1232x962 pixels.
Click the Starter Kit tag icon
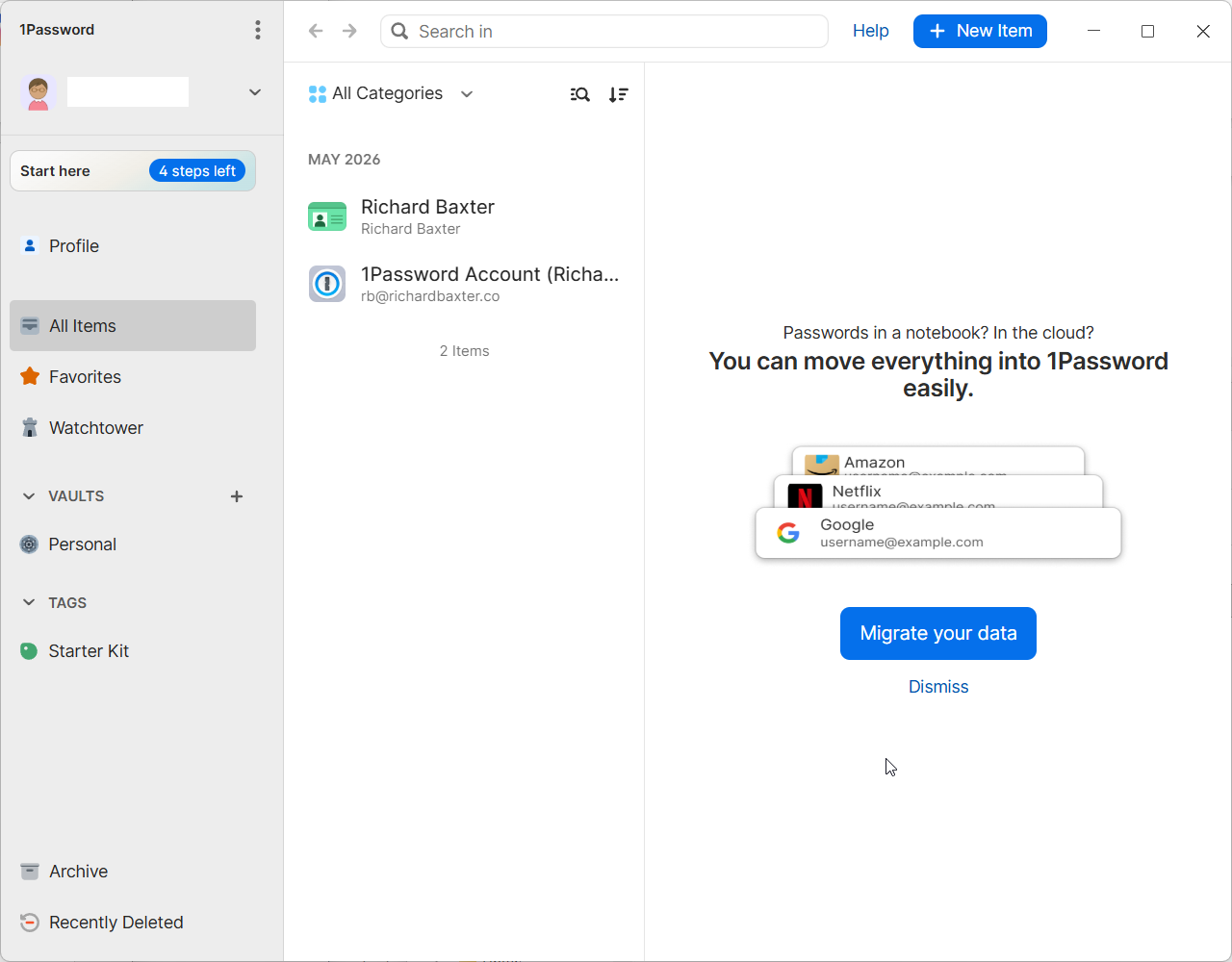click(x=29, y=651)
